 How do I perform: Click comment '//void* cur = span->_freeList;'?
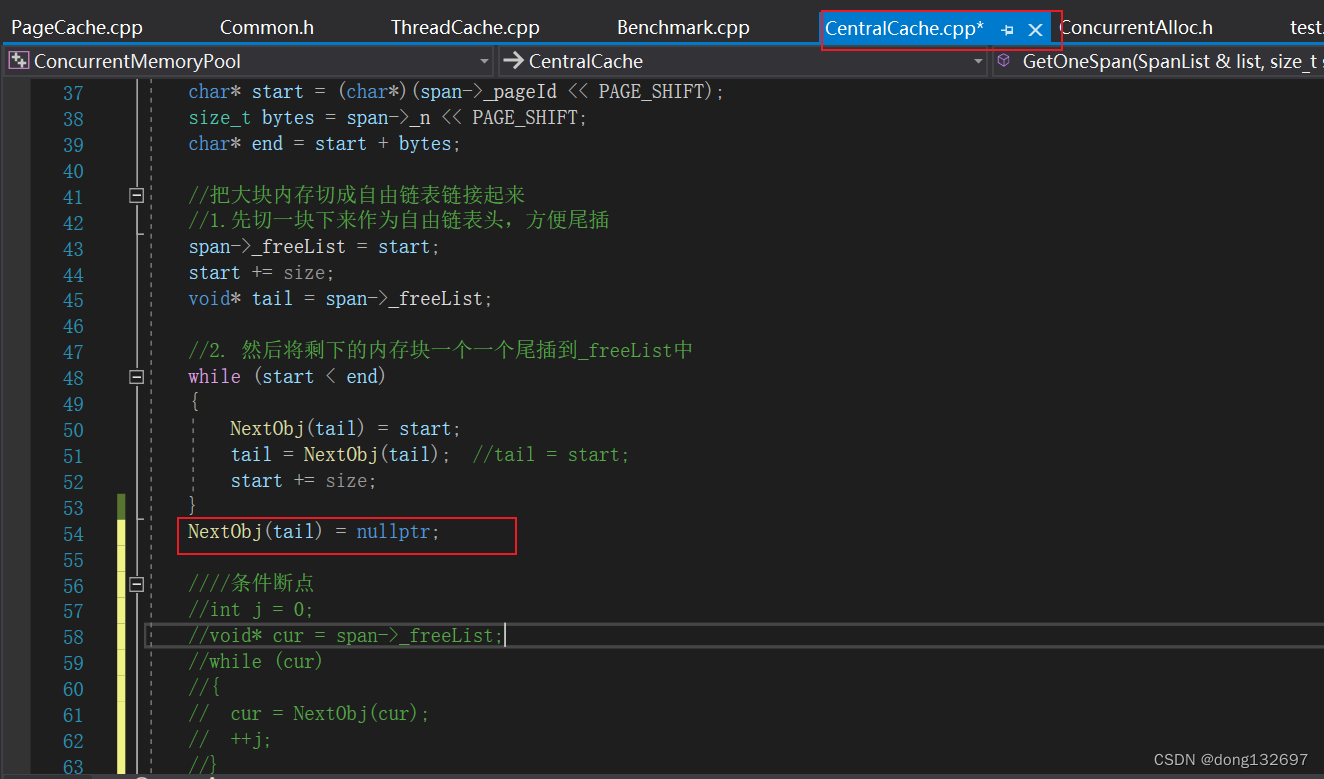pyautogui.click(x=345, y=636)
